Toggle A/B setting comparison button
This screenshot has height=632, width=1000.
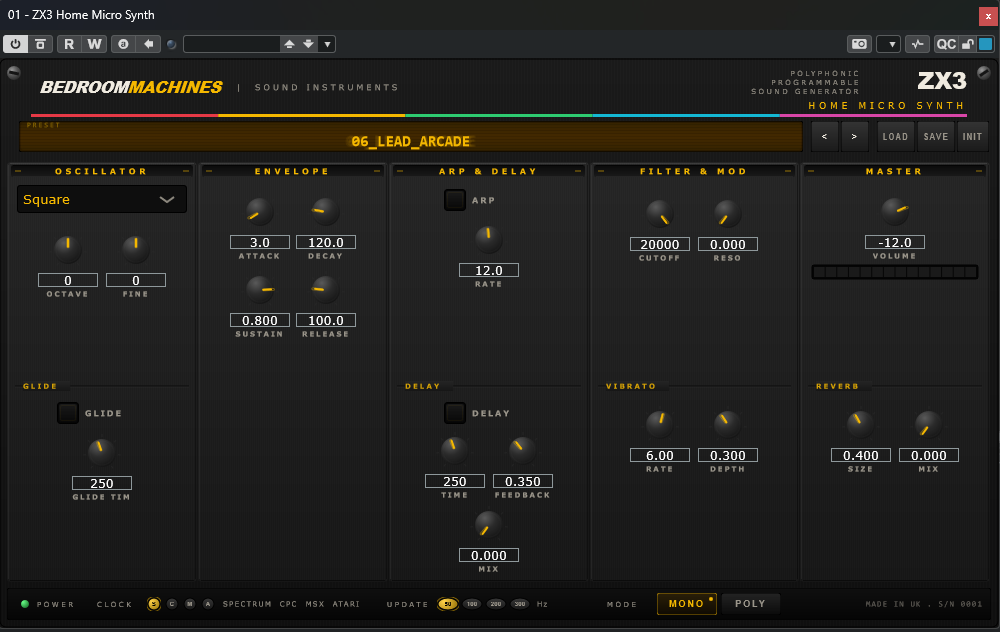[x=123, y=44]
